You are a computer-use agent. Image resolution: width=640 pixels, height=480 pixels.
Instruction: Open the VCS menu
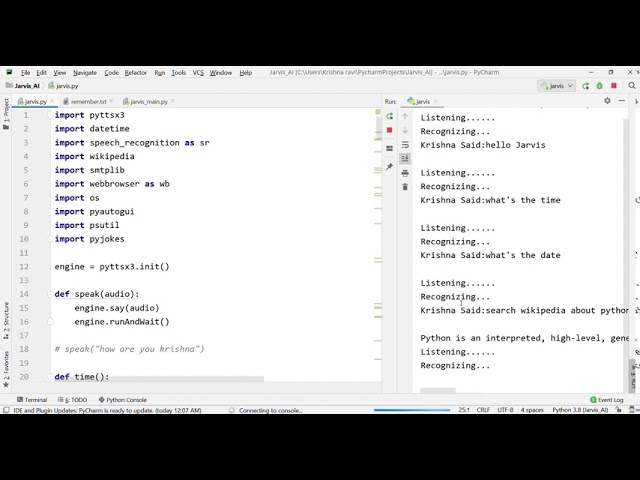pyautogui.click(x=198, y=73)
